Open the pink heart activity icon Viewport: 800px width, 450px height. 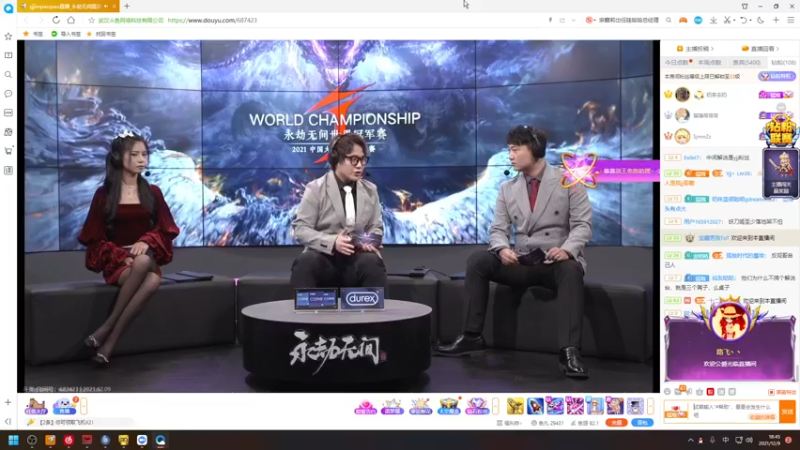pos(365,407)
